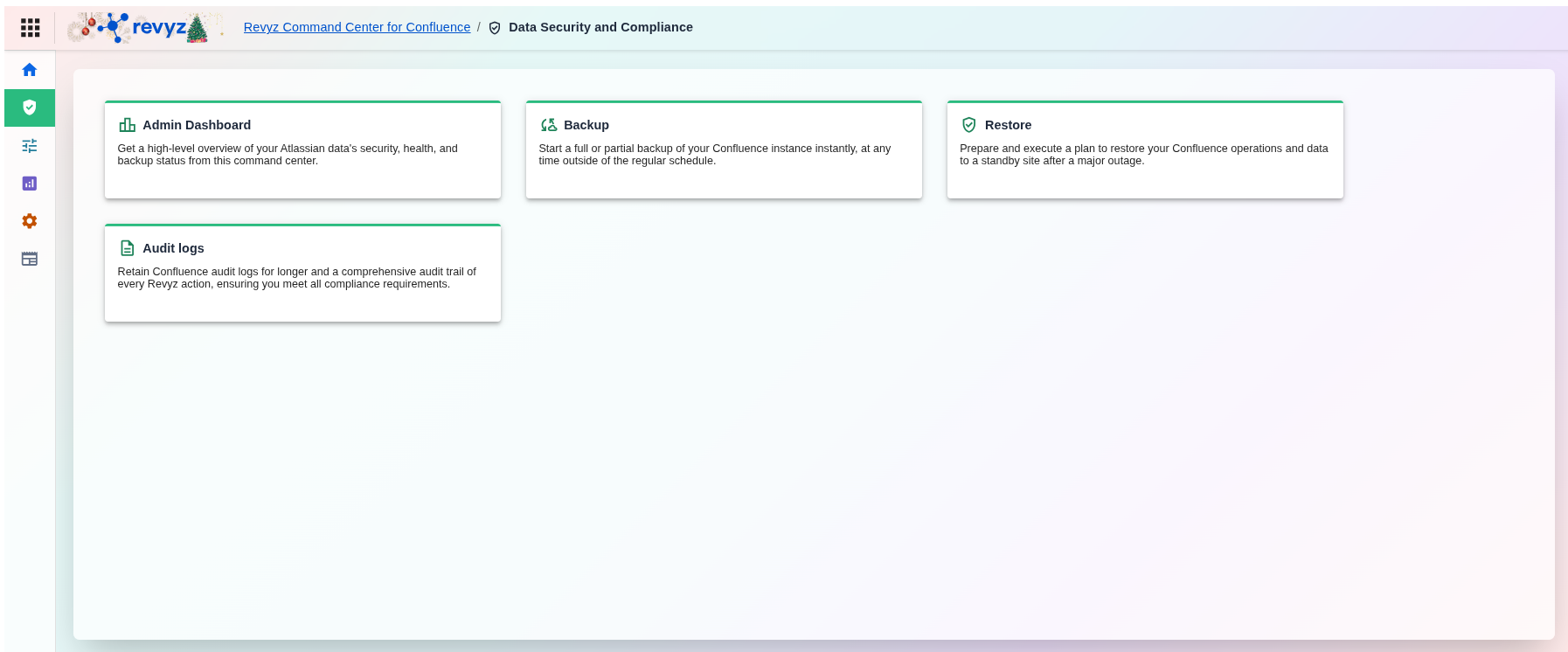Viewport: 1568px width, 652px height.
Task: Go to Home in the sidebar
Action: 30,70
